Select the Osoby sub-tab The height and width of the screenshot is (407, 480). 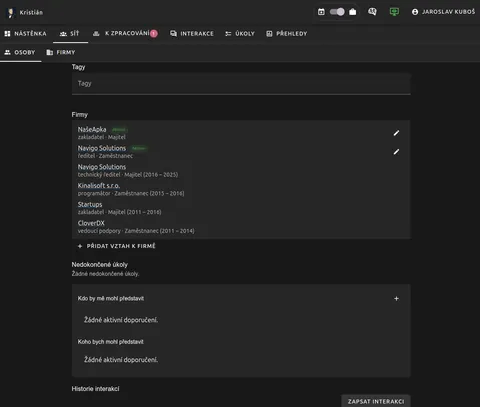coord(20,53)
